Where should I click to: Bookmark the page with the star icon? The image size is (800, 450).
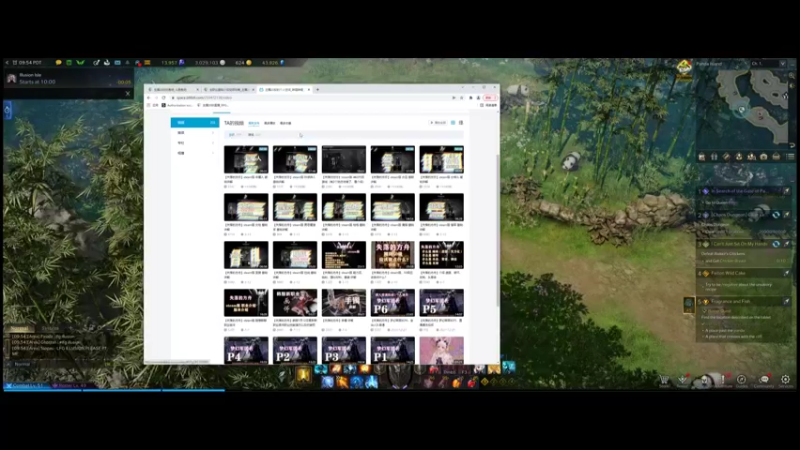click(x=462, y=97)
